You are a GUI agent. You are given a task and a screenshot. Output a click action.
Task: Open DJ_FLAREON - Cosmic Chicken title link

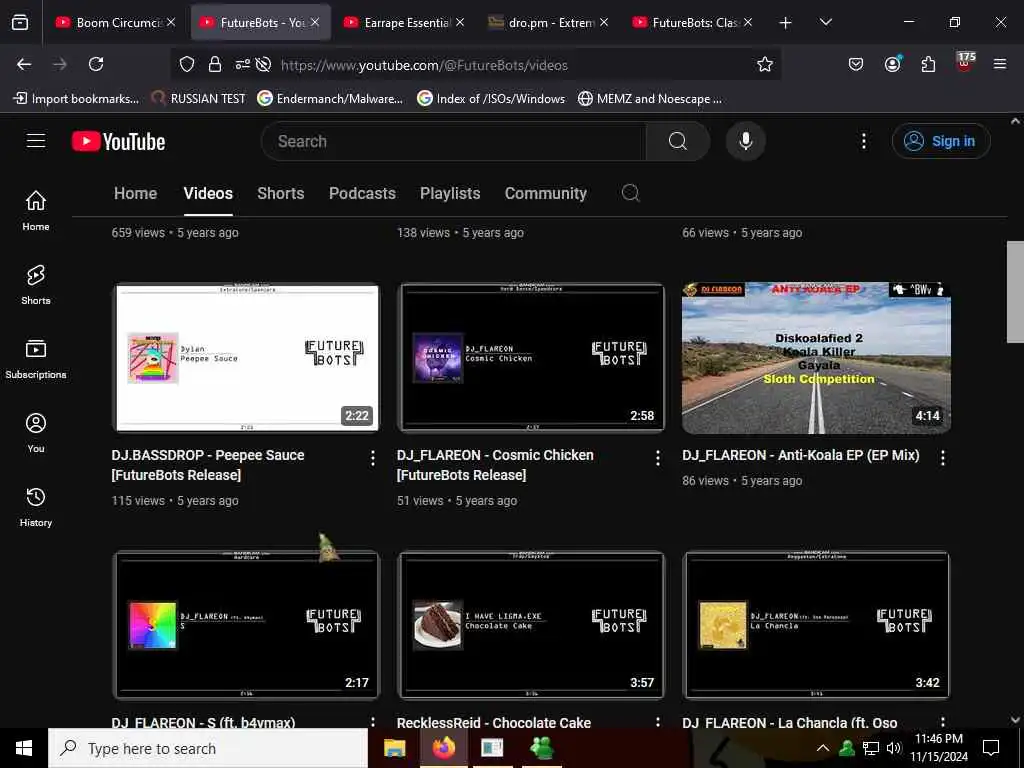[495, 465]
